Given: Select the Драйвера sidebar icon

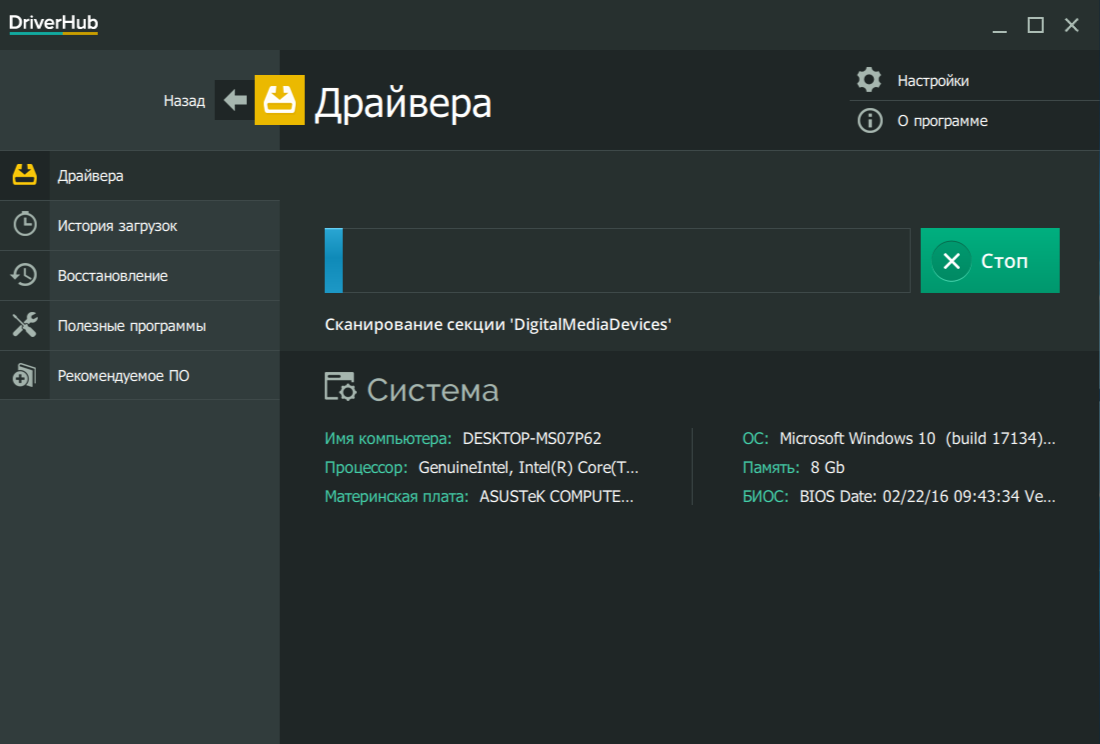Looking at the screenshot, I should (x=25, y=175).
